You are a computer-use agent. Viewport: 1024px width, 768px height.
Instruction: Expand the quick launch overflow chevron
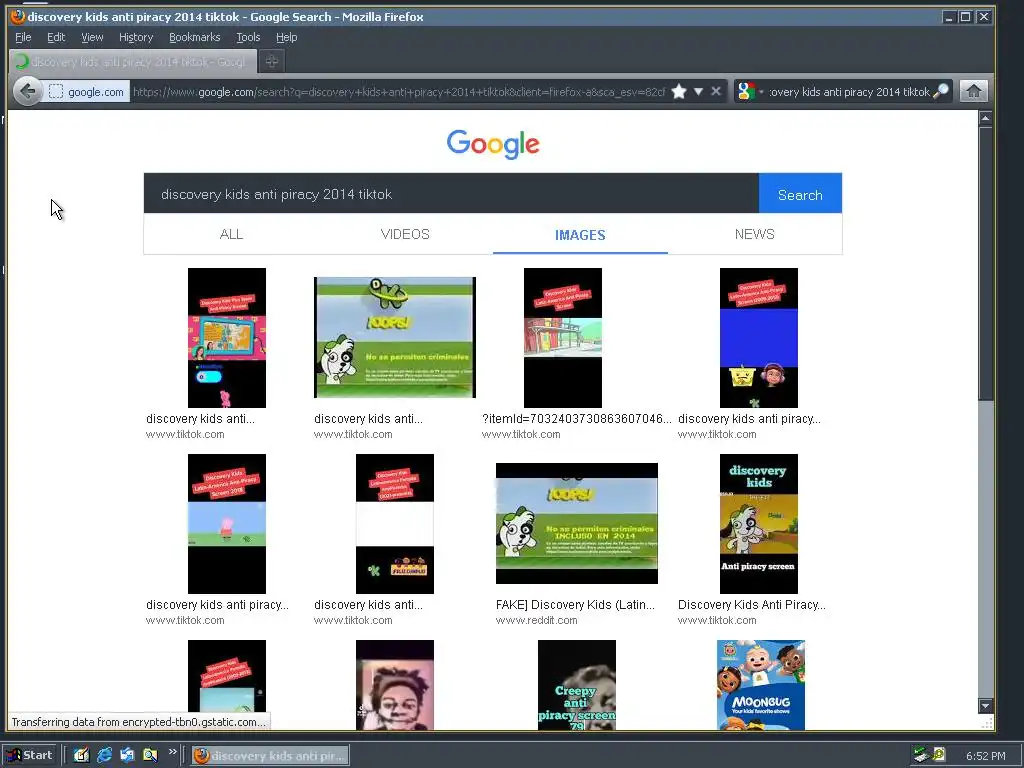pos(172,752)
